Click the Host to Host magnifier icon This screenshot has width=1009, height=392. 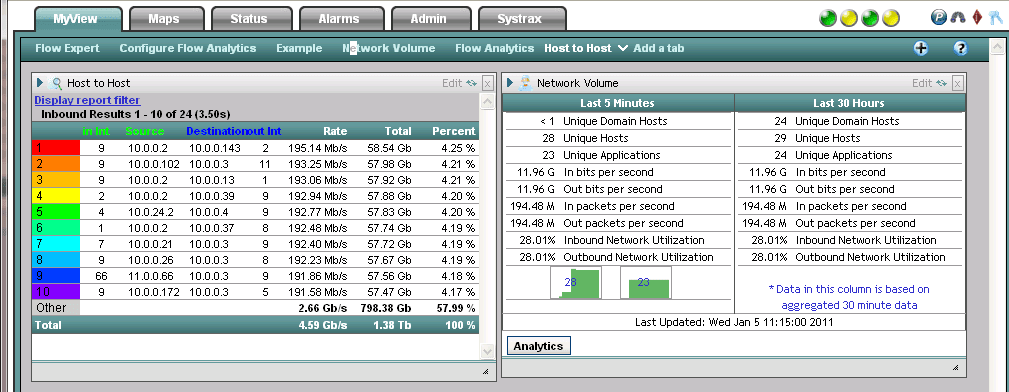pyautogui.click(x=57, y=83)
